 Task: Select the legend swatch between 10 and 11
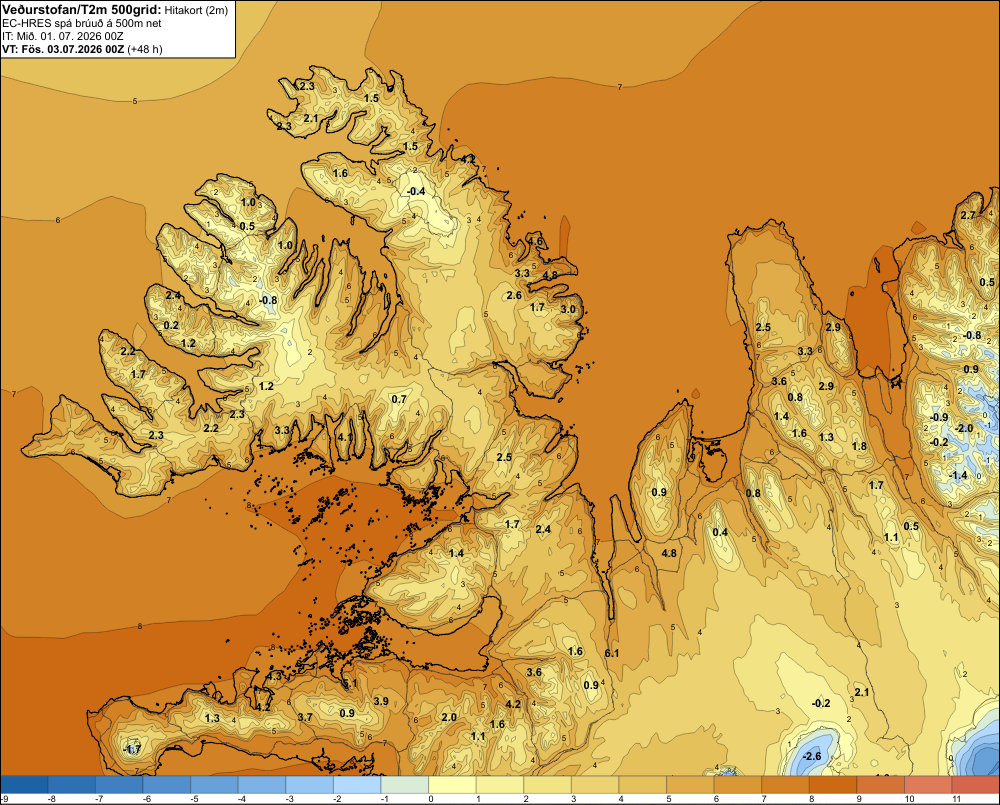[928, 785]
